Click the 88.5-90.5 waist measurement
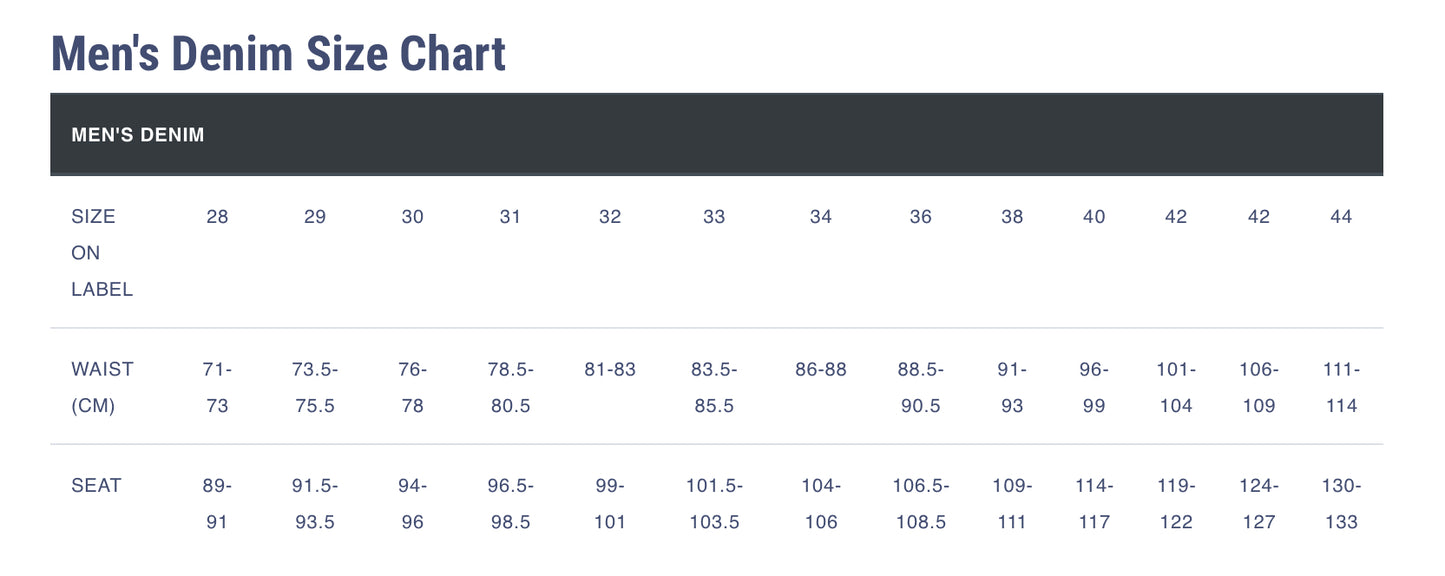The height and width of the screenshot is (576, 1445). coord(920,387)
